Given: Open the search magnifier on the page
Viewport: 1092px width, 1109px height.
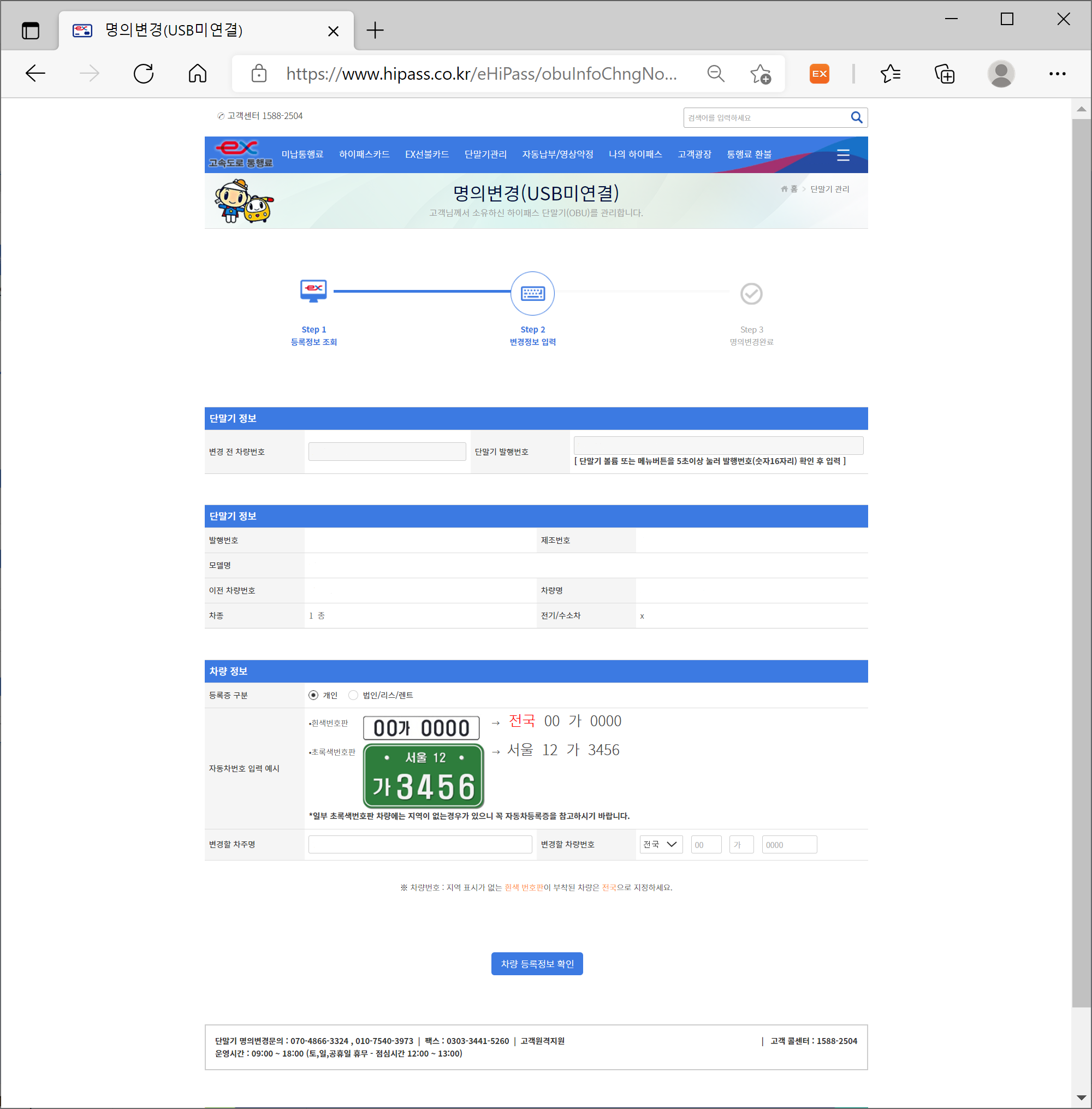Looking at the screenshot, I should (856, 117).
